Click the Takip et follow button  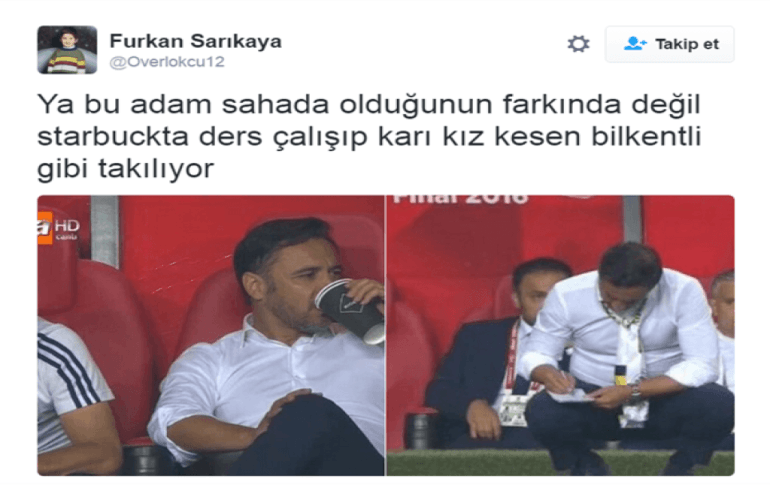[669, 44]
